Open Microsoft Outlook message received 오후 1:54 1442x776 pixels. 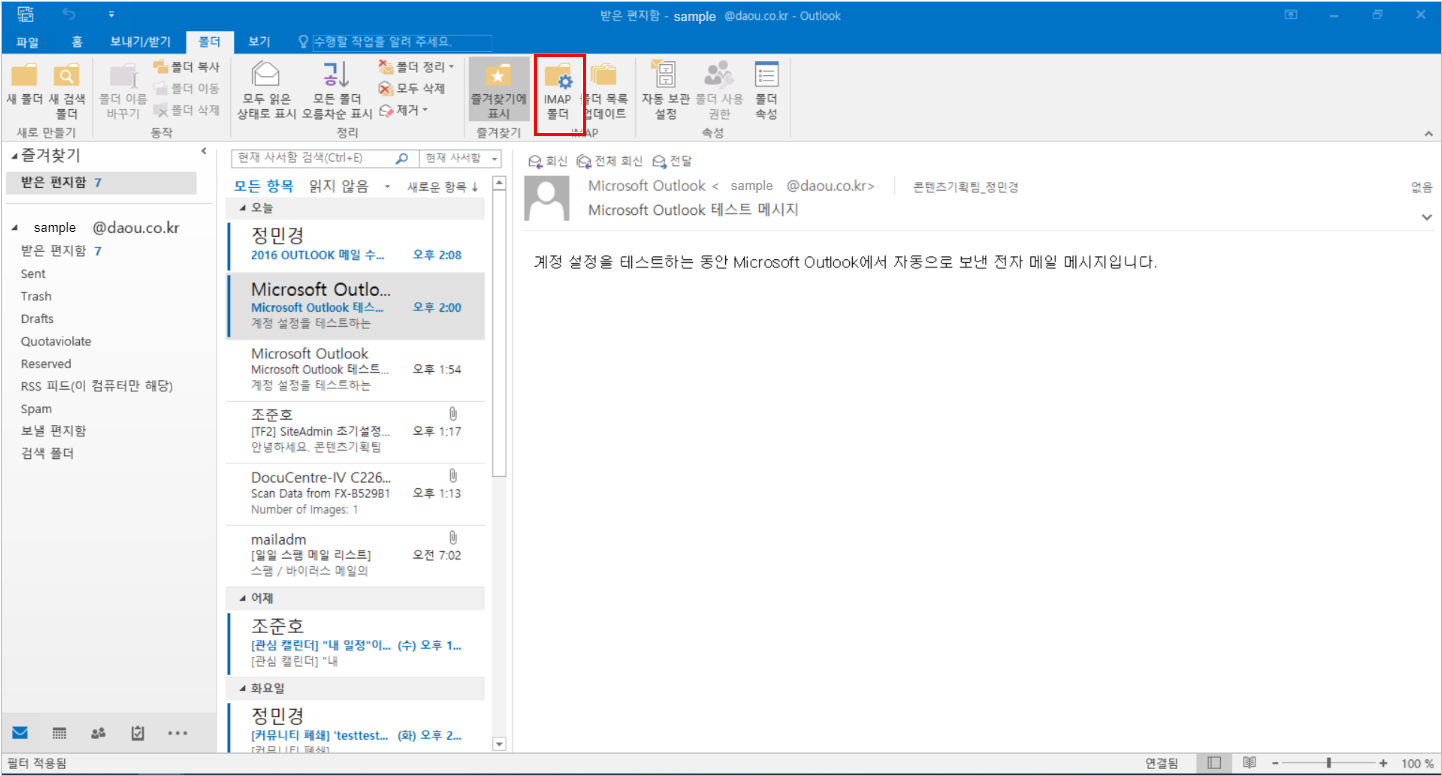pos(355,370)
